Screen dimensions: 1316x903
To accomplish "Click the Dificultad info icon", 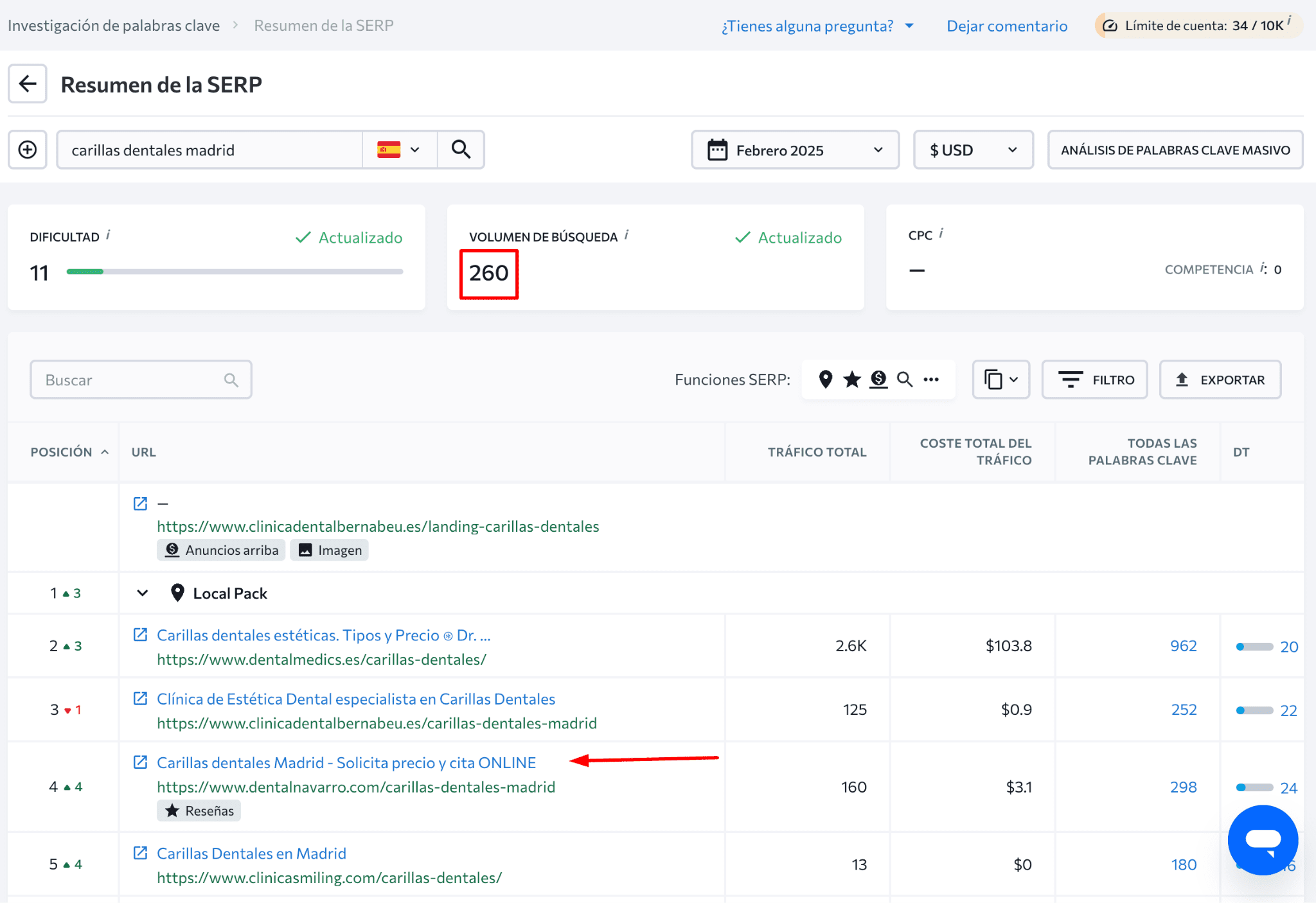I will pos(108,235).
